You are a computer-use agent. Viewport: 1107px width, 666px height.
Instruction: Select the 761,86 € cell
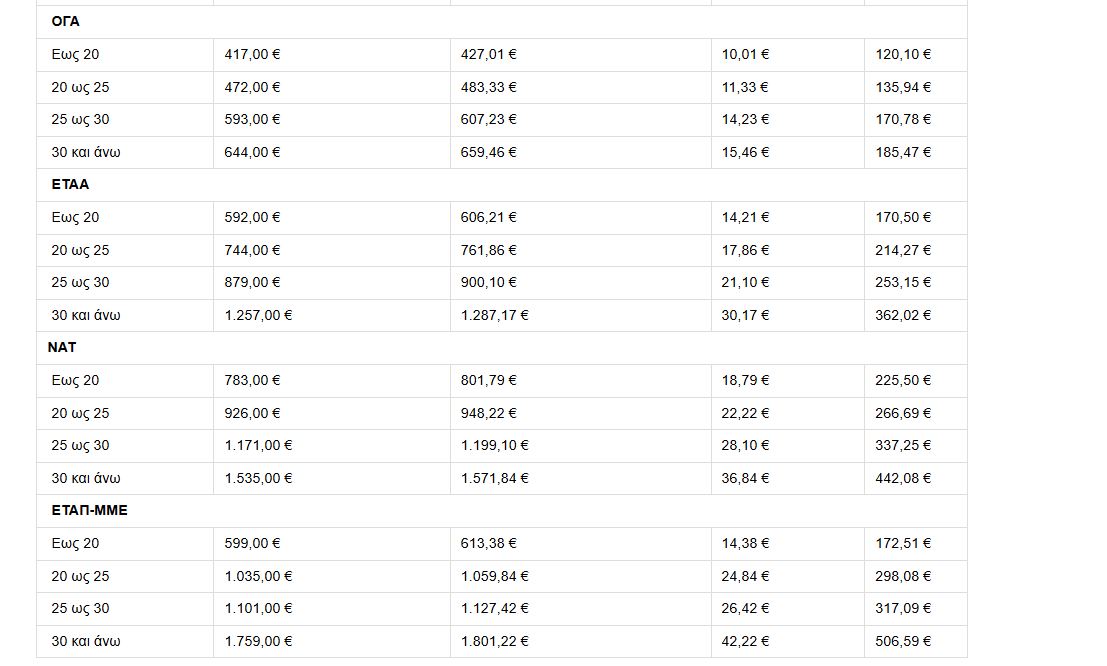pyautogui.click(x=488, y=251)
